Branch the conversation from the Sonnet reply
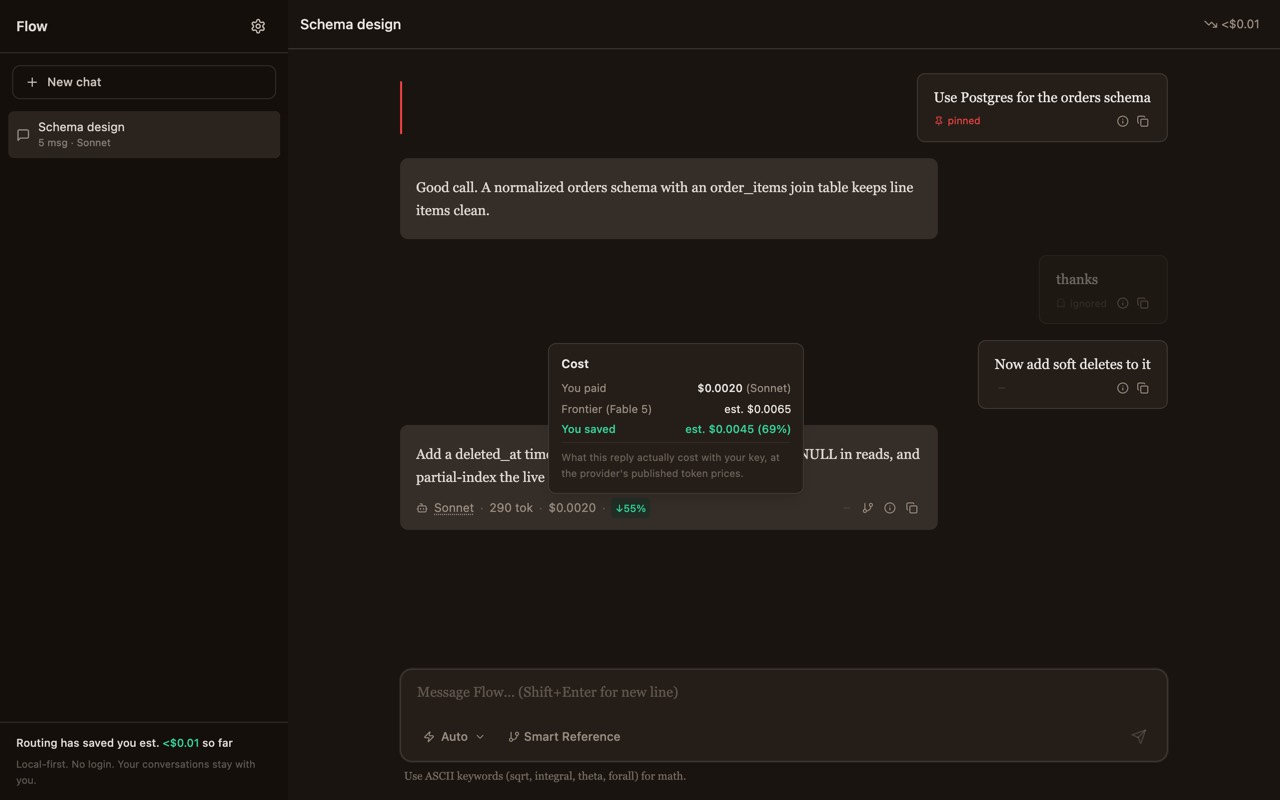 (868, 508)
